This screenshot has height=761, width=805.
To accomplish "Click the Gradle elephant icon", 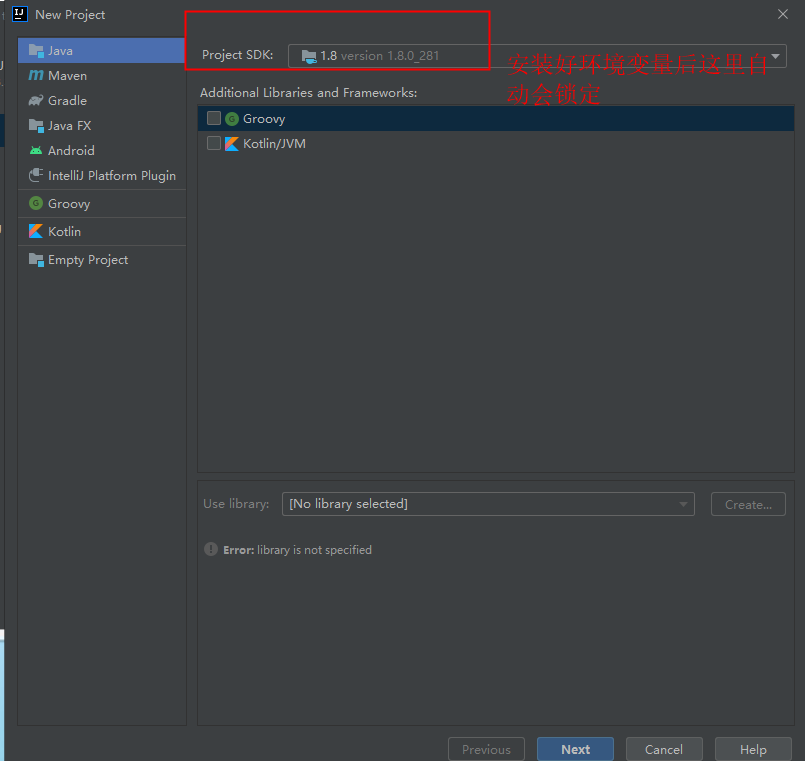I will point(36,100).
